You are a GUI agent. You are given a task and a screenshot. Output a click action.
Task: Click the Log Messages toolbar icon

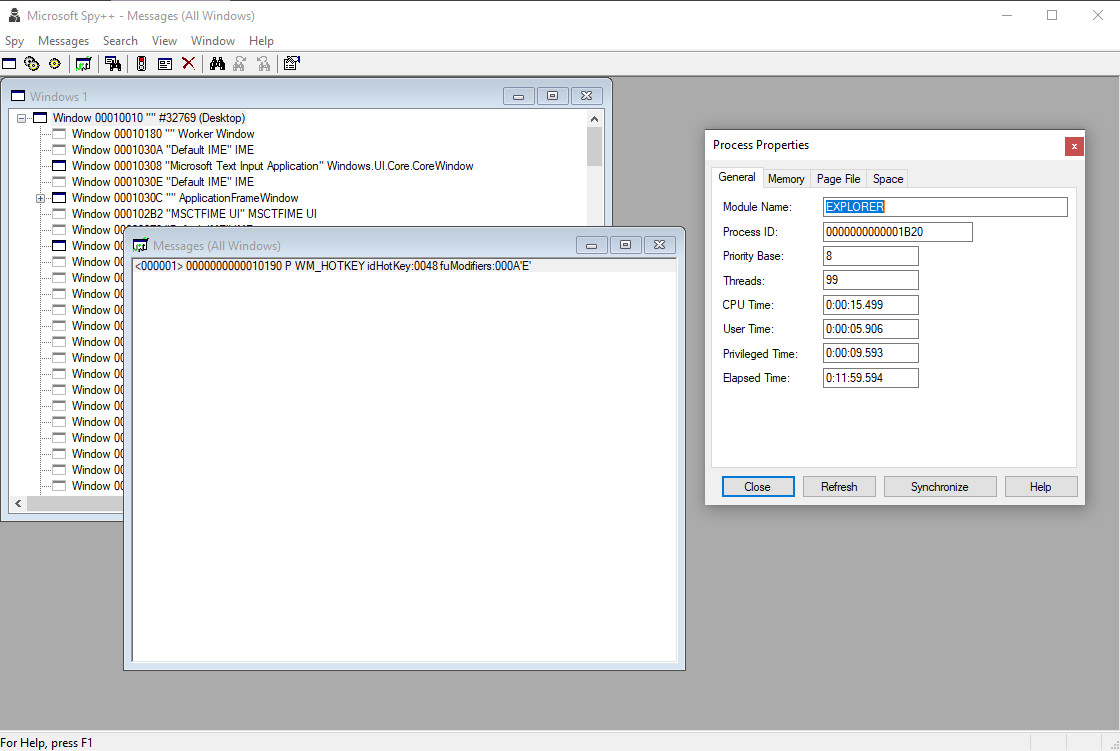(84, 64)
